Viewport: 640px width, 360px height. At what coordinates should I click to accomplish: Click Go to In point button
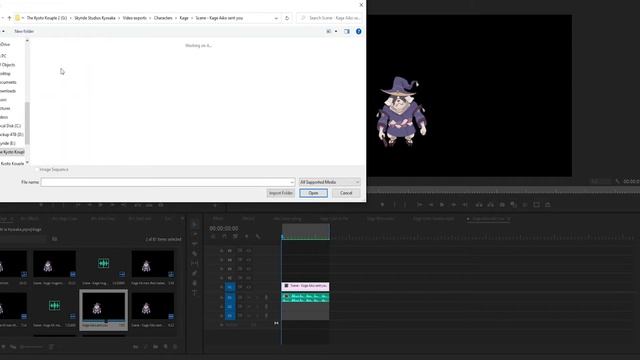coord(419,204)
